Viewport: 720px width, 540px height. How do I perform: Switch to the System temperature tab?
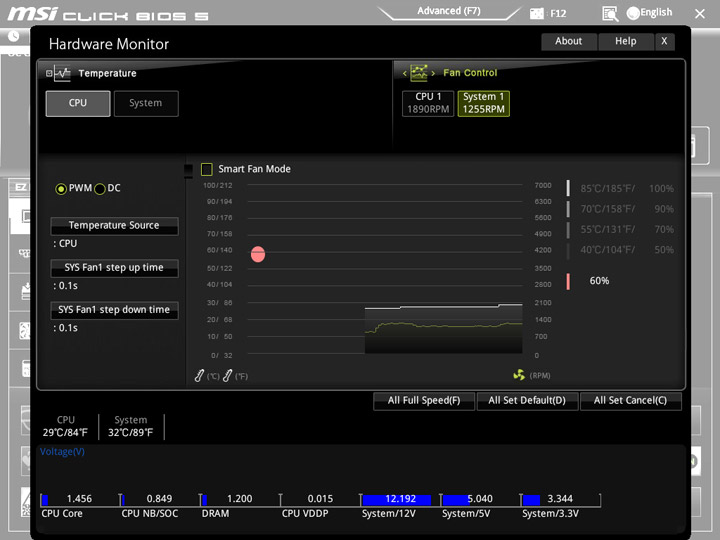(x=146, y=103)
